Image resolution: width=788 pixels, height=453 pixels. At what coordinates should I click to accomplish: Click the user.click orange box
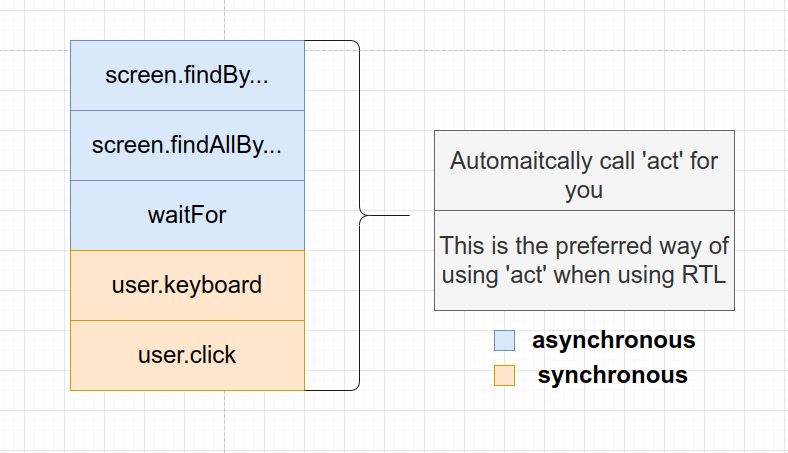187,355
